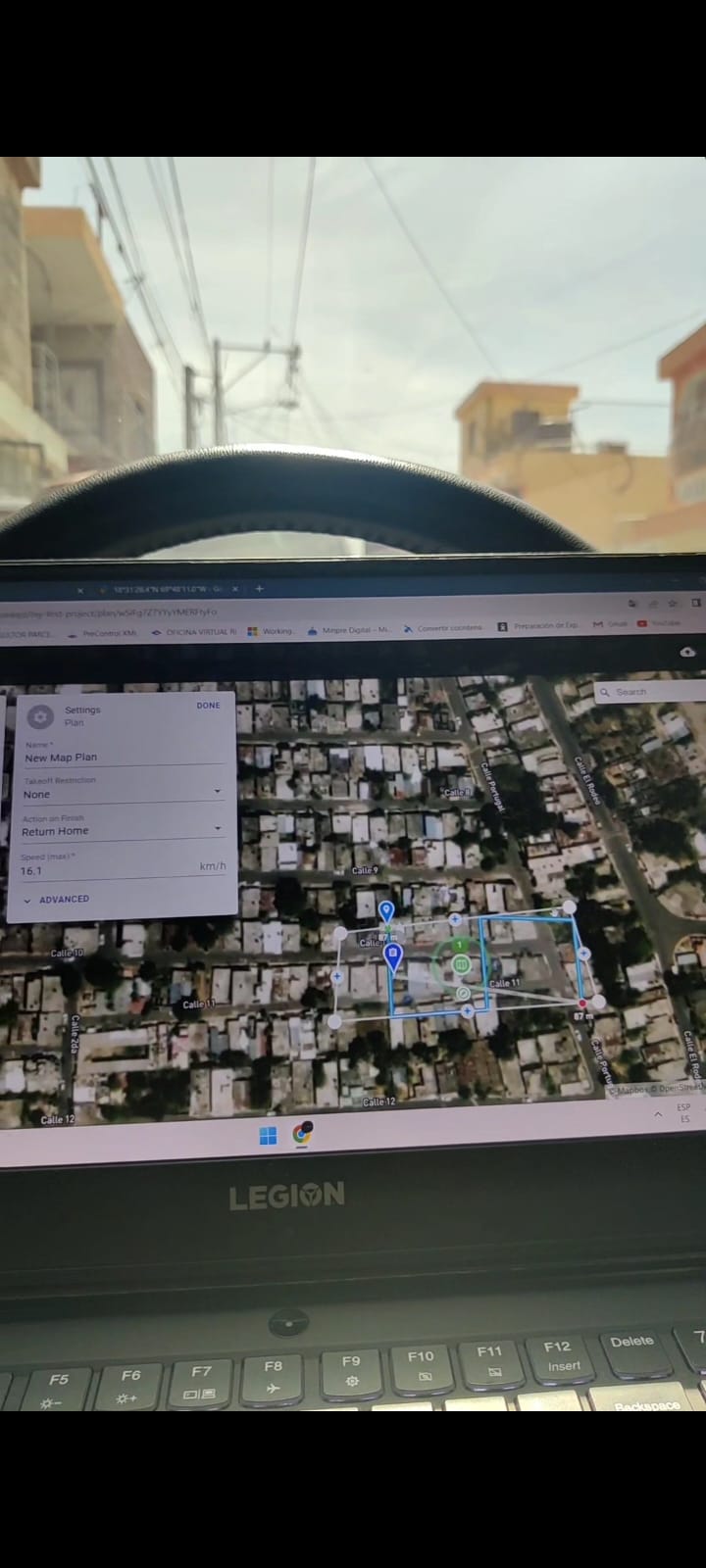Open a new browser tab
Viewport: 706px width, 1568px height.
[x=259, y=589]
